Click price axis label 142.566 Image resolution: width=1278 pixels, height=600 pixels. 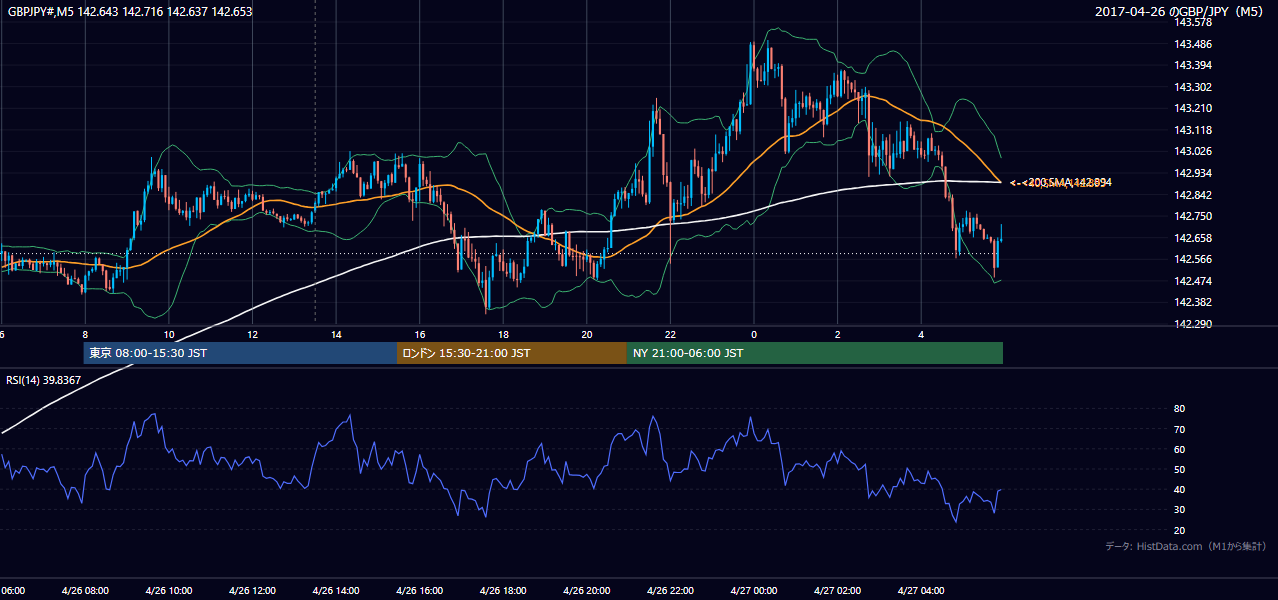click(x=1193, y=259)
